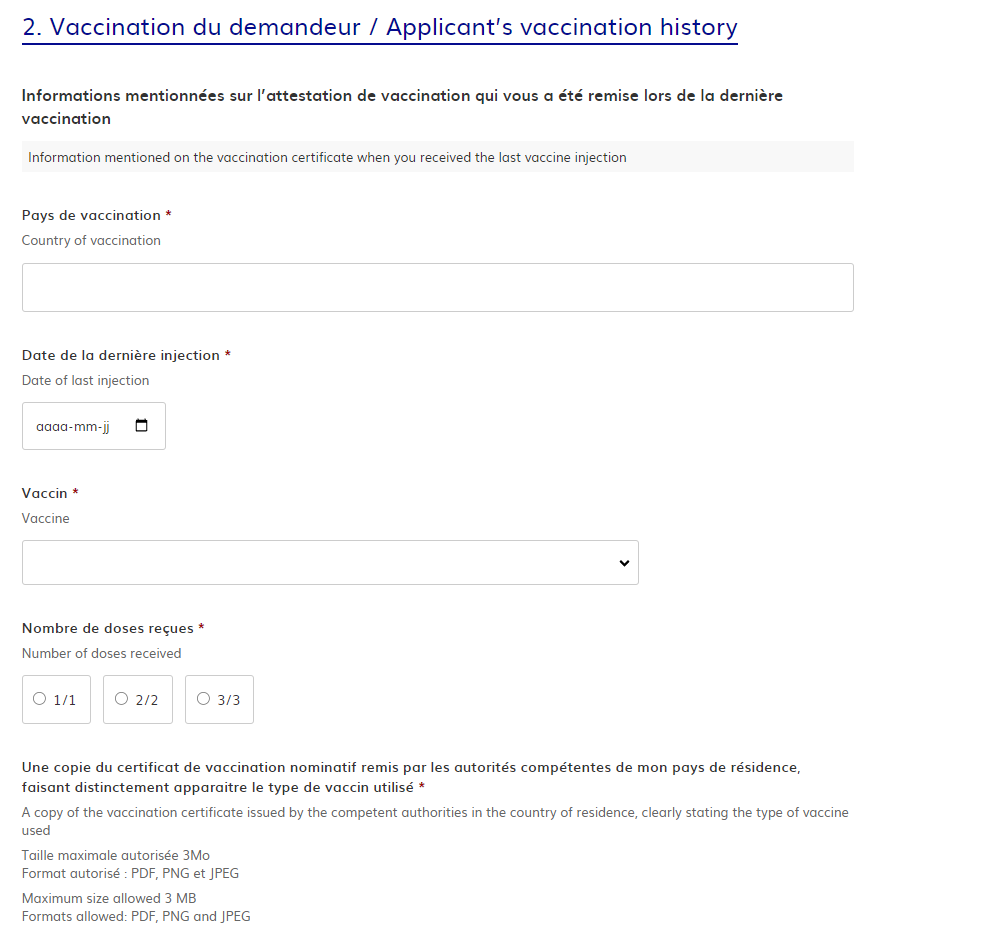
Task: Click the "Country of vaccination" English subtitle
Action: (91, 240)
